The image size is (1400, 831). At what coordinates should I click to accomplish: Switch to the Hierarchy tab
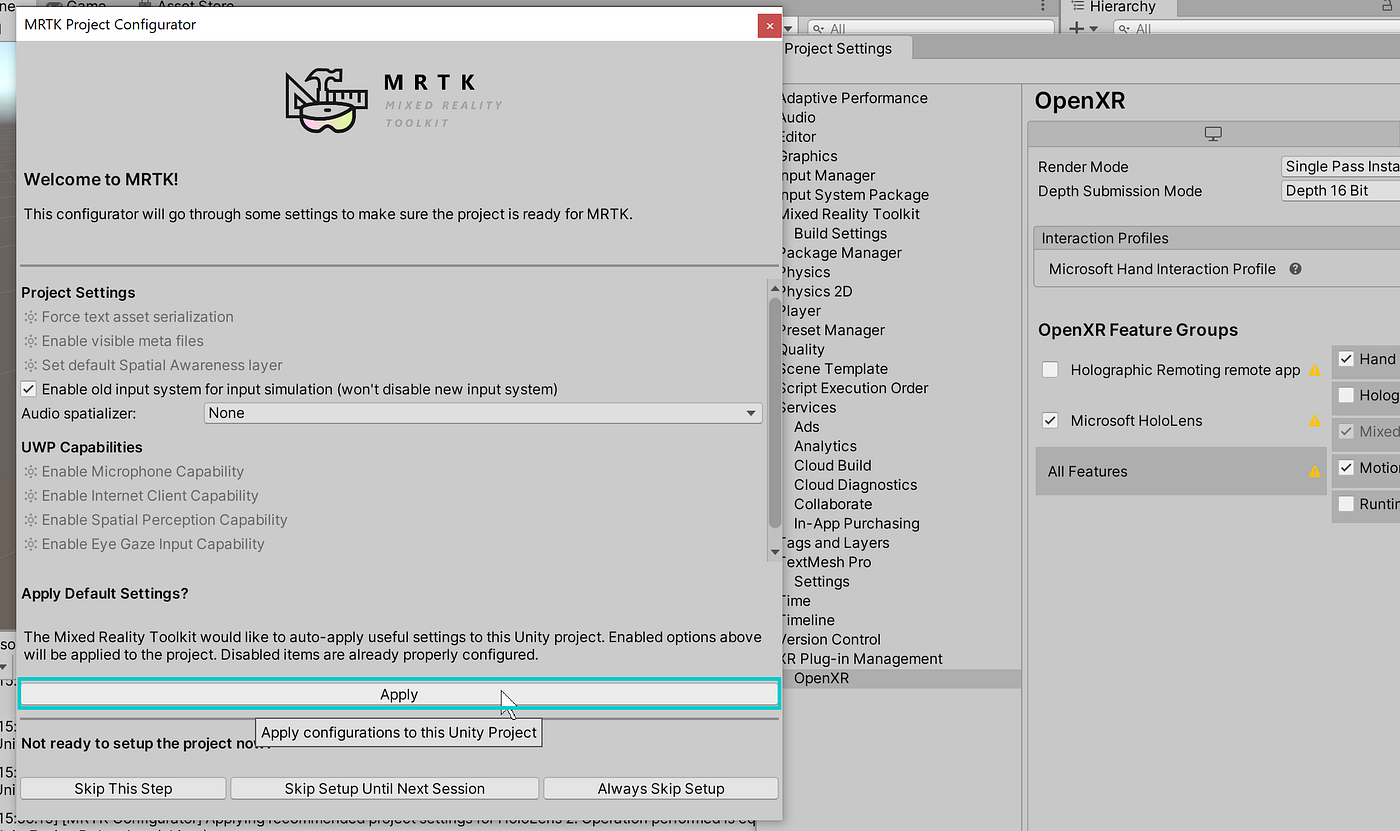1120,7
